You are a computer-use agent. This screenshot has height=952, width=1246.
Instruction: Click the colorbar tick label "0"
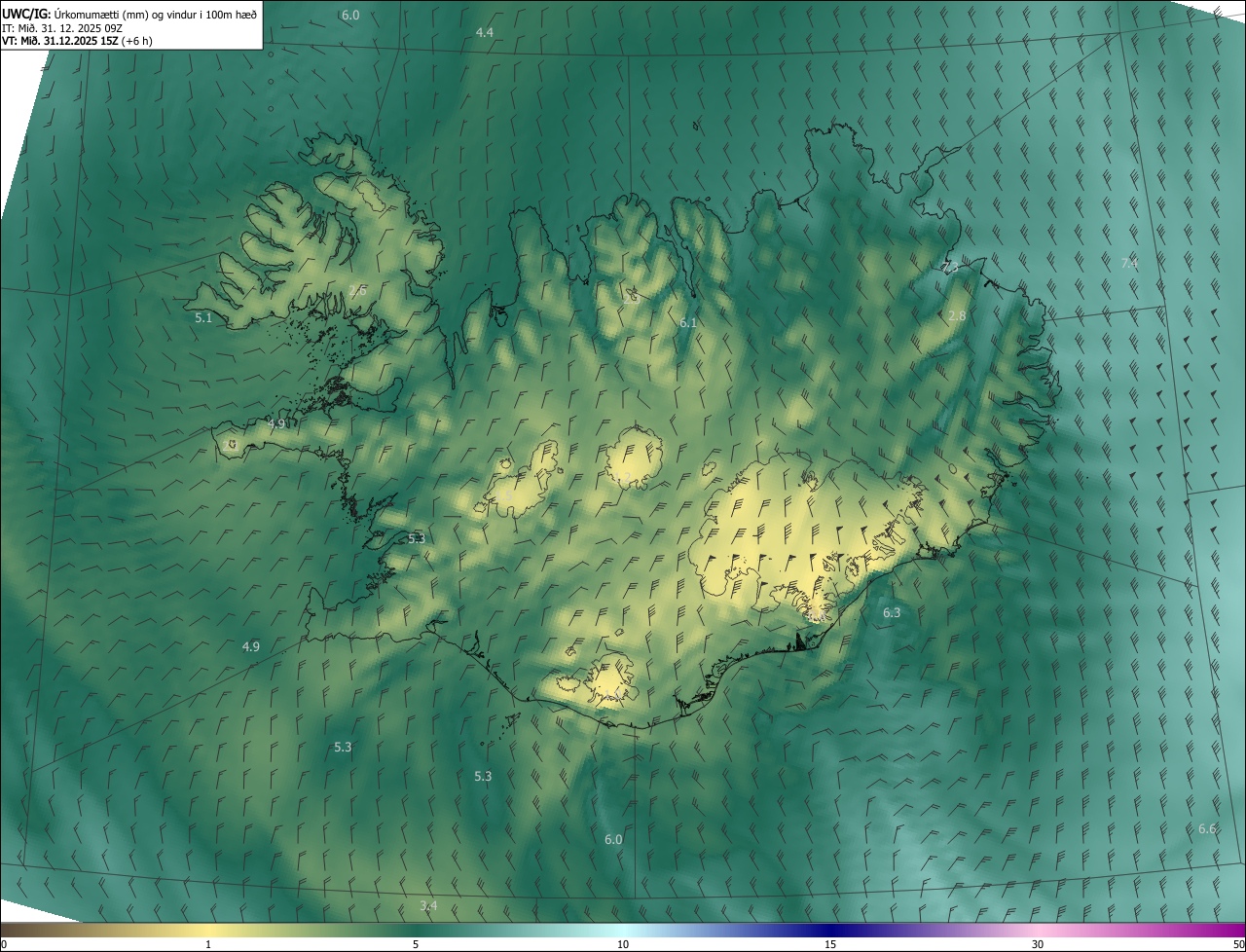4,944
